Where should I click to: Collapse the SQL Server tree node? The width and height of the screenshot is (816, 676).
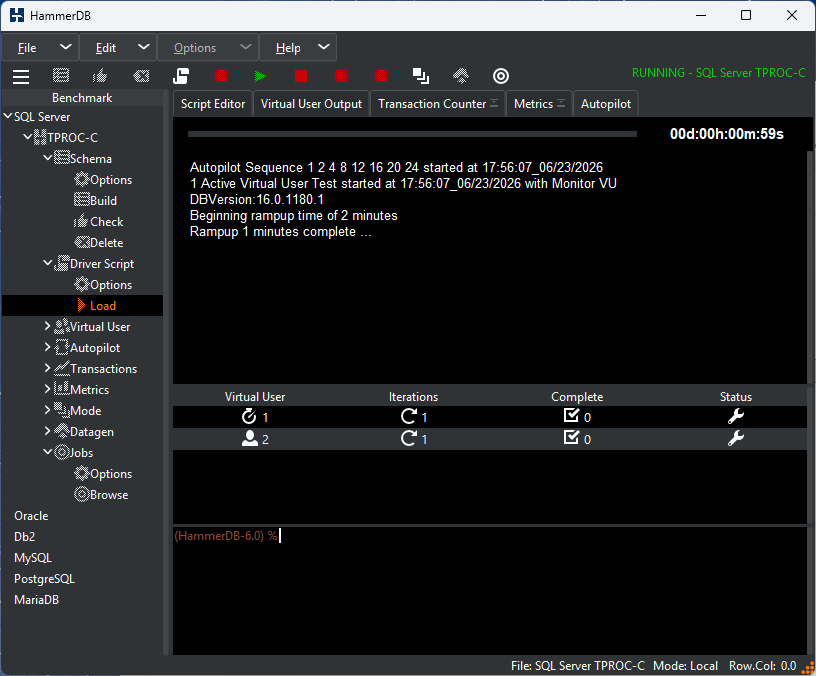coord(8,116)
